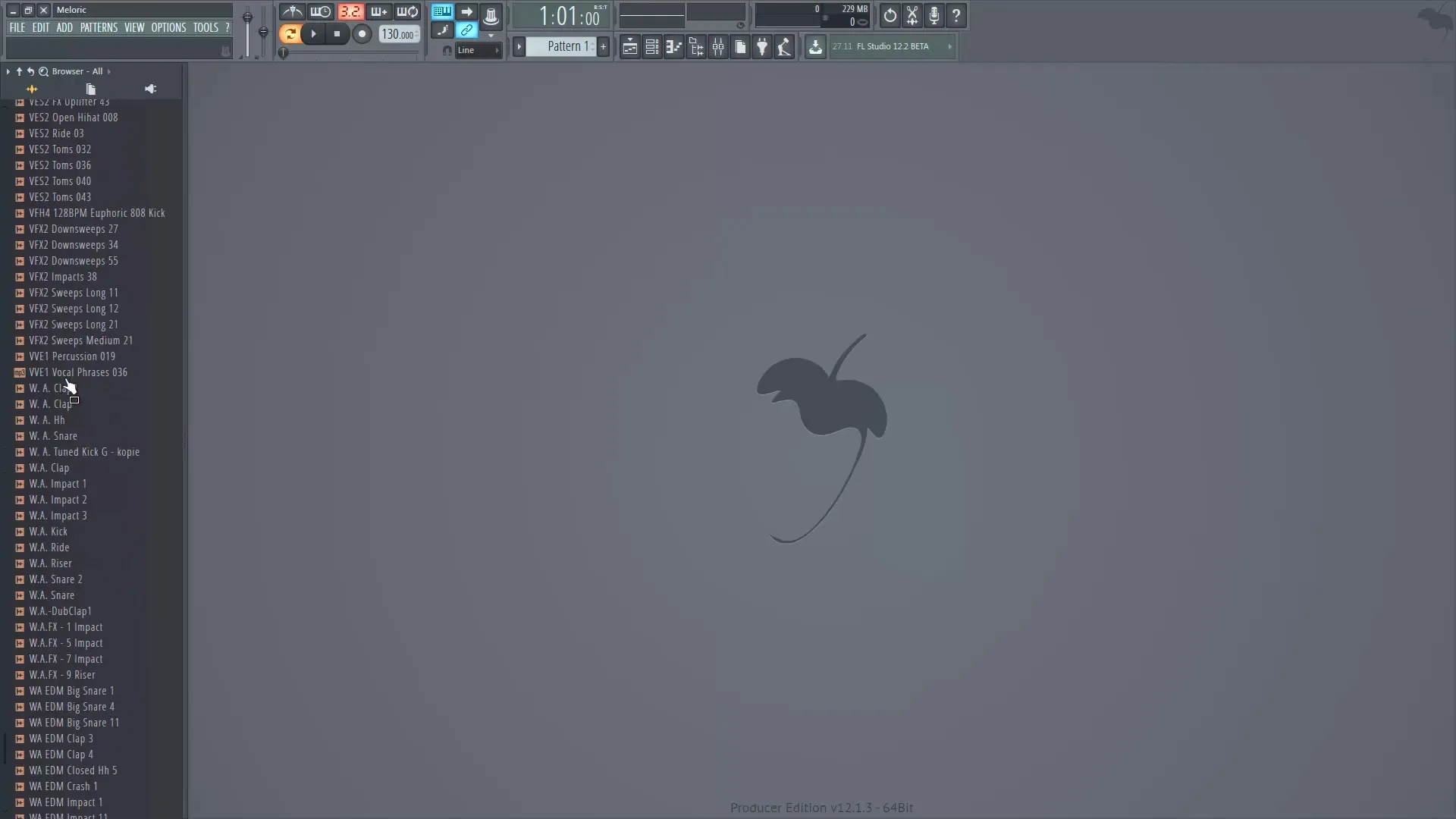The height and width of the screenshot is (819, 1456).
Task: Open the project picker pages icon
Action: pos(740,47)
